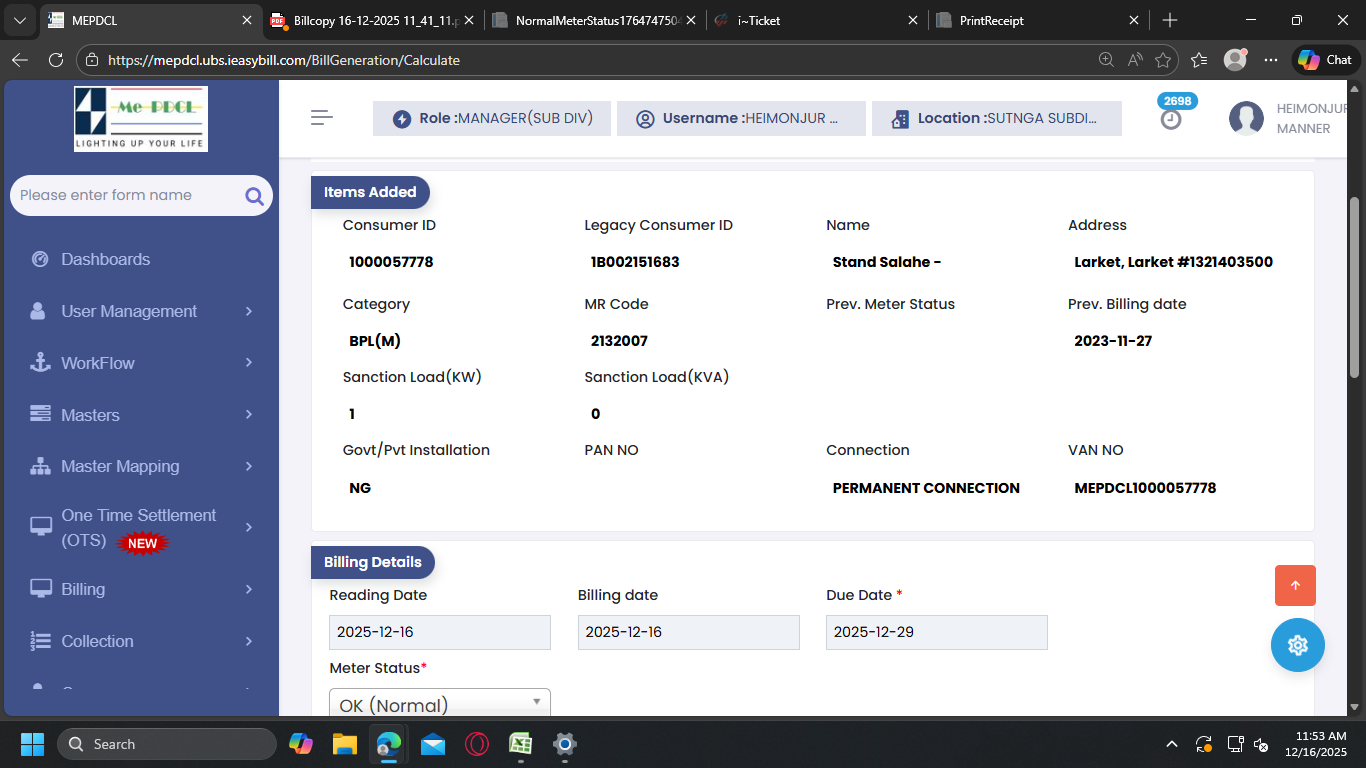Expand the One Time Settlement chevron
Image resolution: width=1366 pixels, height=768 pixels.
(249, 527)
